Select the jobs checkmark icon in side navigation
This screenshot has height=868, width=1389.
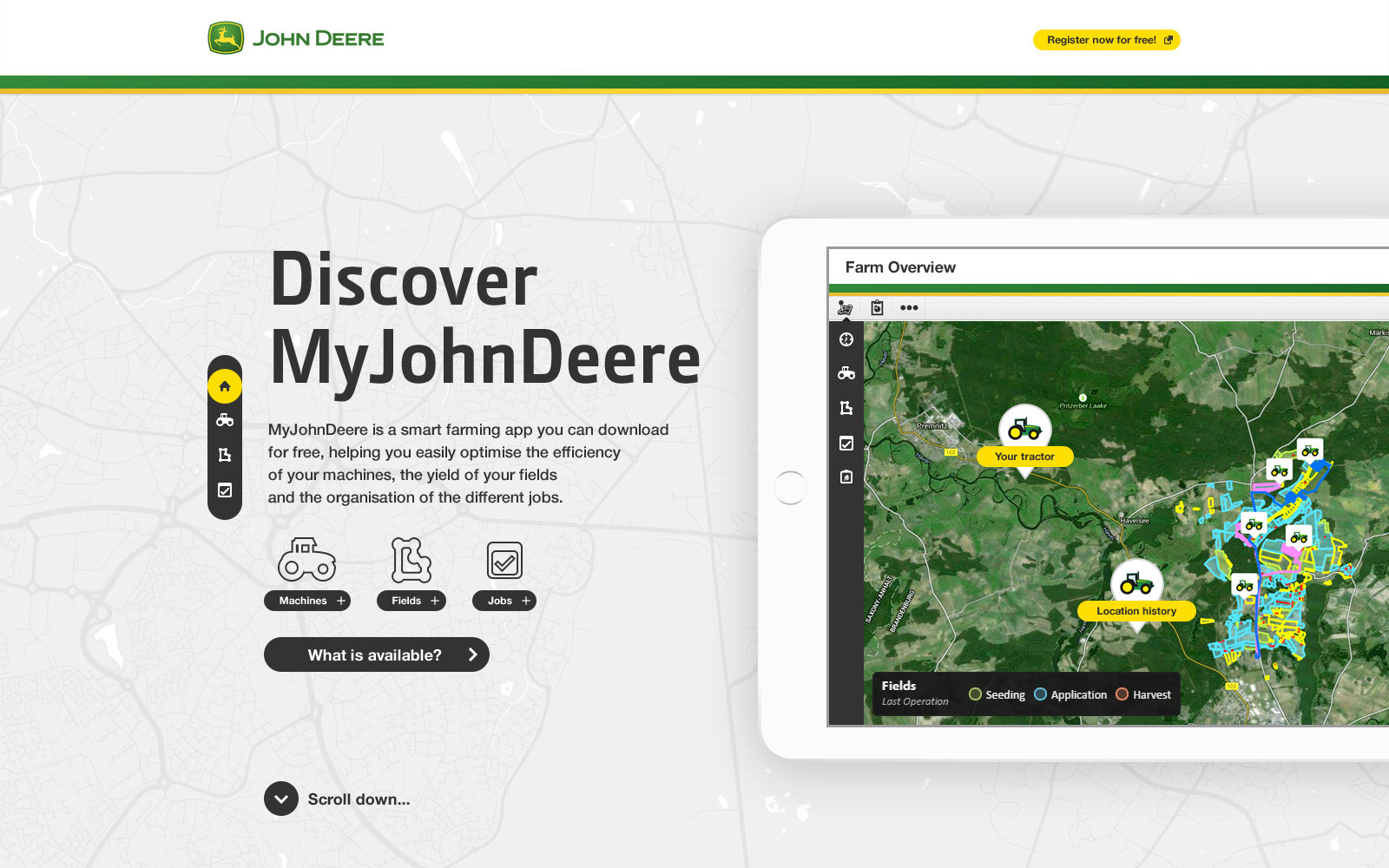(x=225, y=490)
